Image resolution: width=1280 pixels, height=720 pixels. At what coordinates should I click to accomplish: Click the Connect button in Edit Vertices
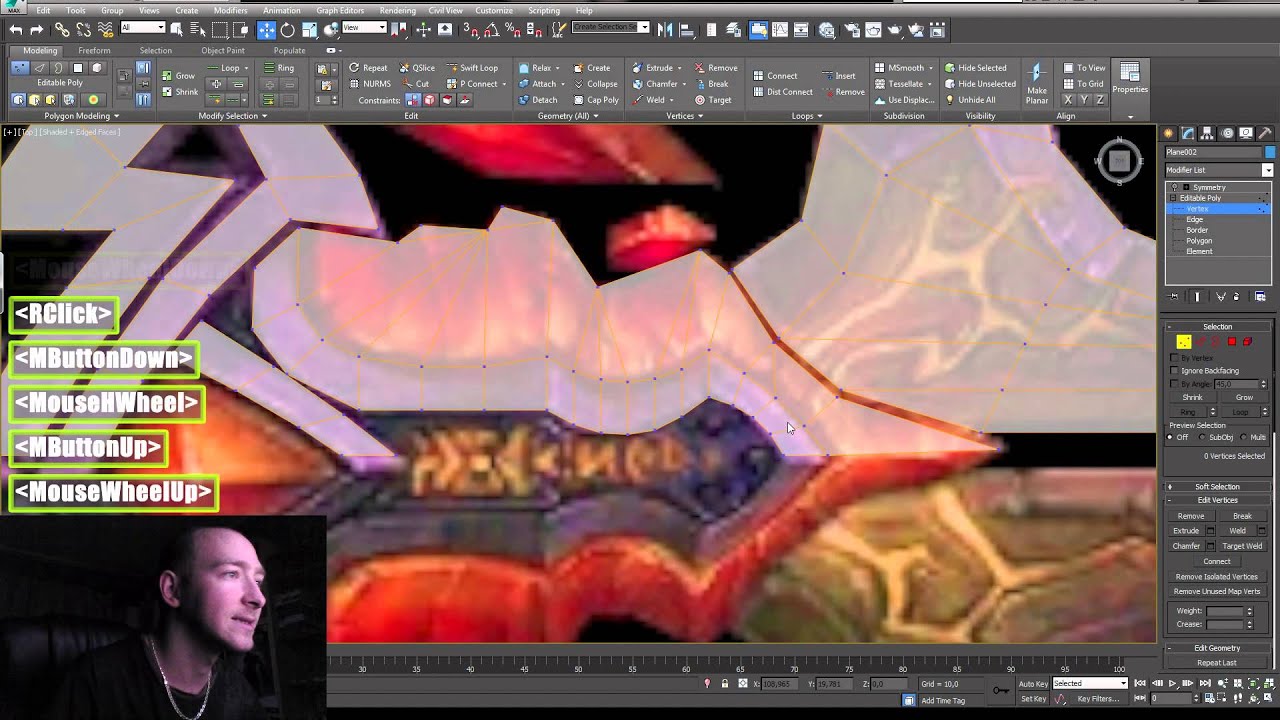coord(1217,561)
